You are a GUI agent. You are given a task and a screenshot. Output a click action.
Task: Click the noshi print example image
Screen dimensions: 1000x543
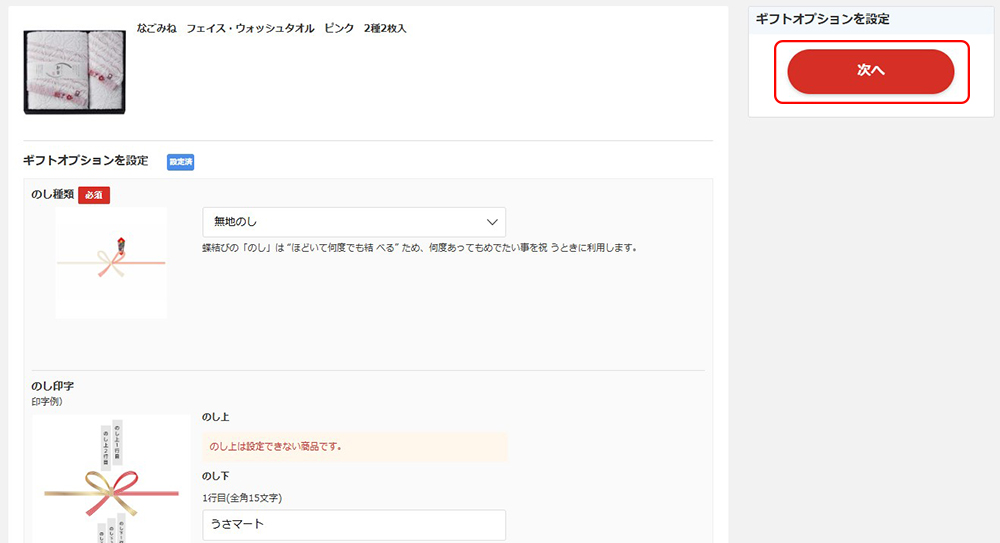[x=111, y=479]
